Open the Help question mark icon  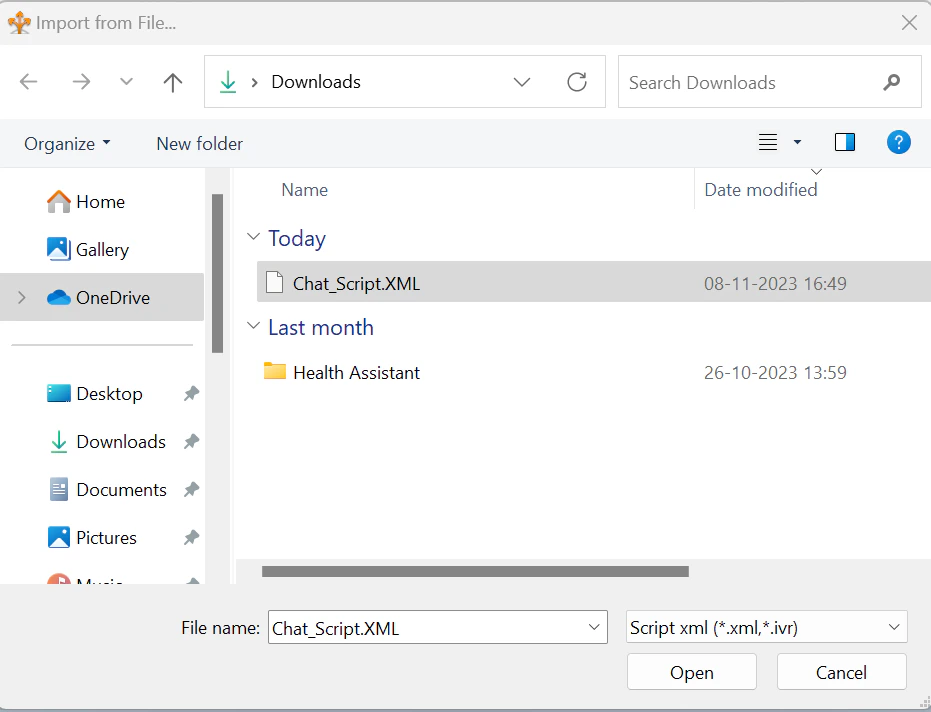pyautogui.click(x=898, y=142)
